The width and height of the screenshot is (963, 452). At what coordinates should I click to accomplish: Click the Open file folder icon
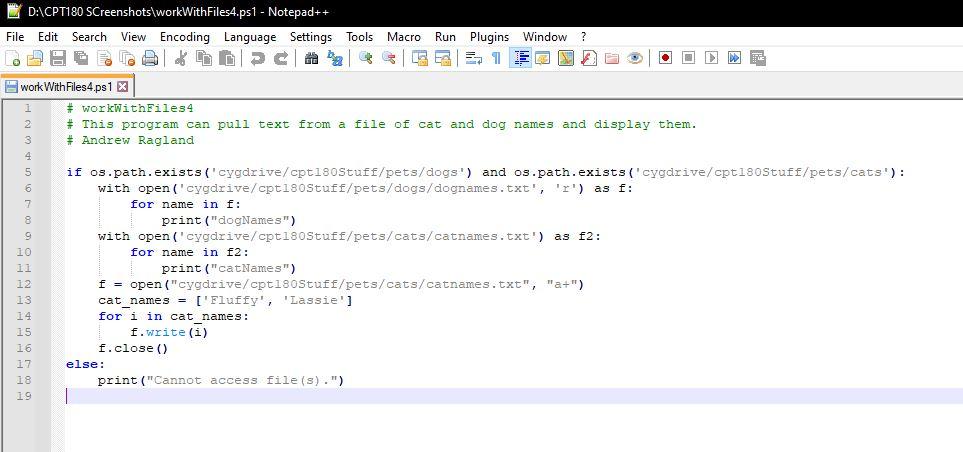point(35,58)
